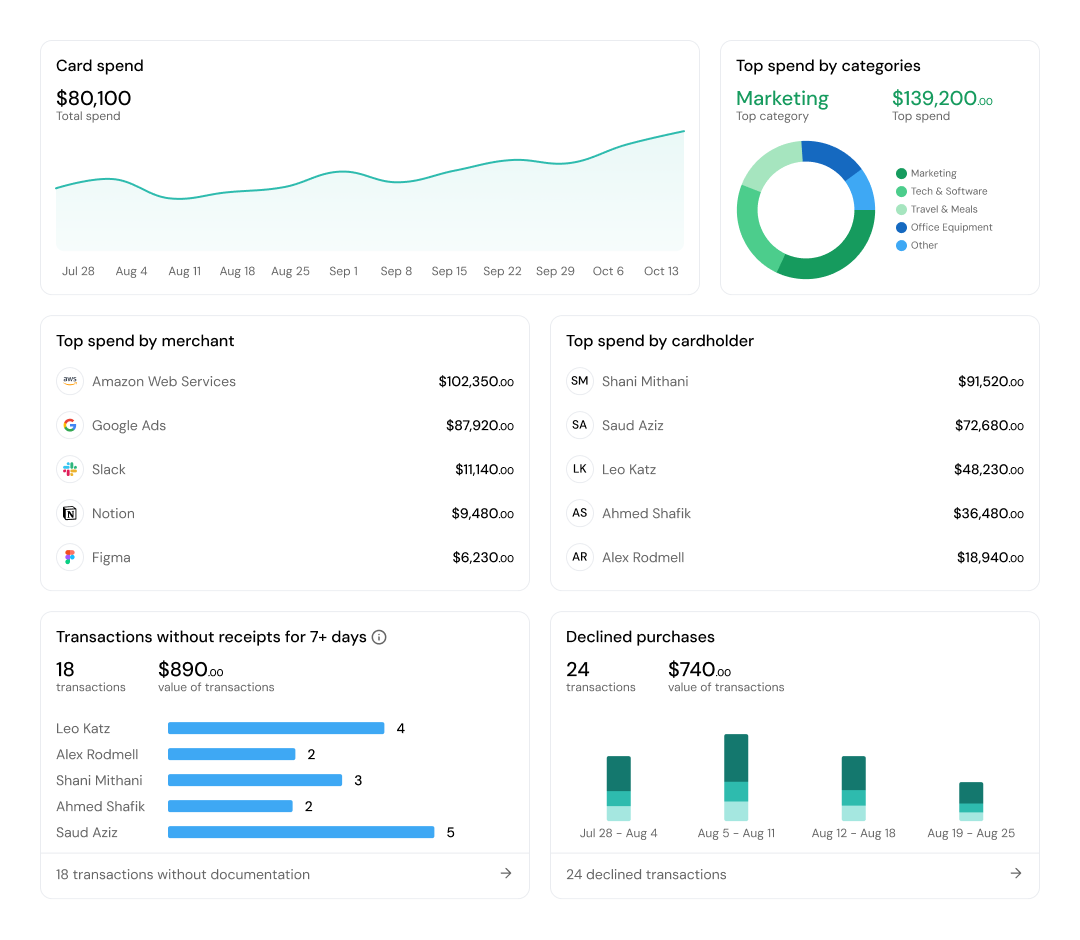Click the LK avatar for Leo Katz
This screenshot has height=940, width=1080.
click(580, 469)
